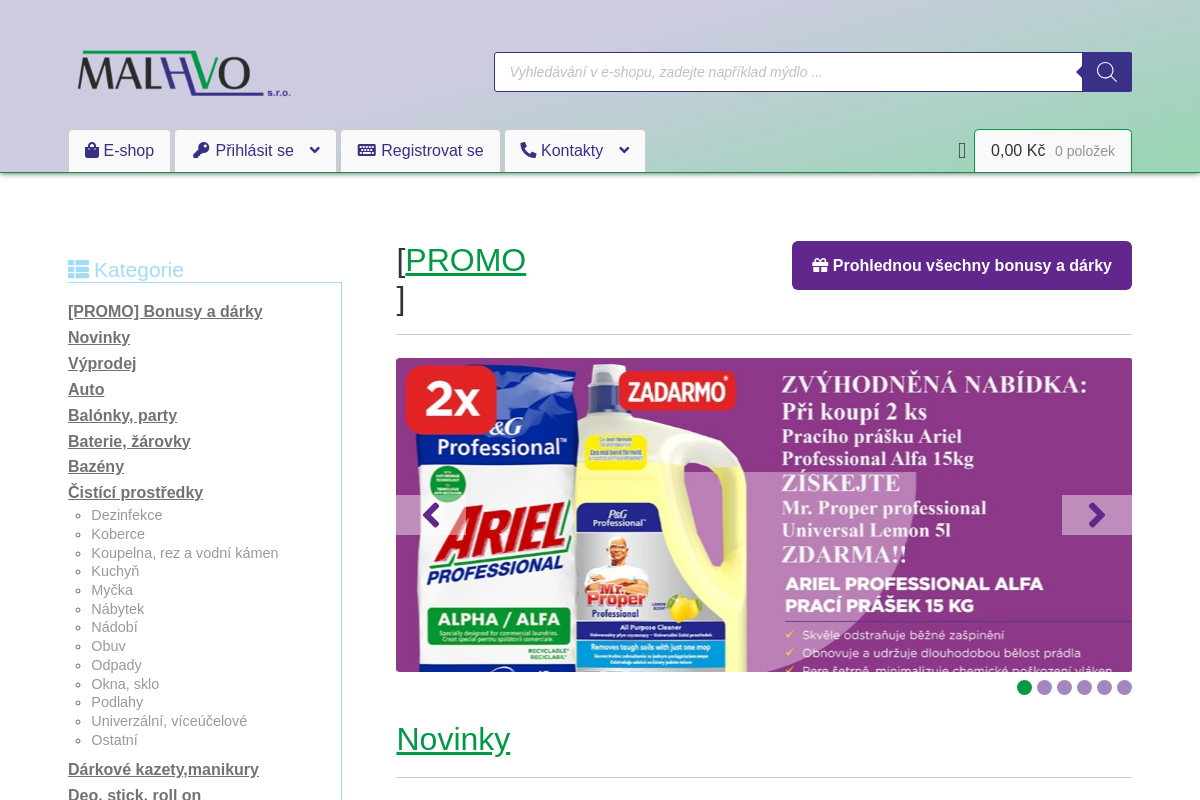Open the Novinky heading link
The image size is (1200, 800).
(x=453, y=739)
